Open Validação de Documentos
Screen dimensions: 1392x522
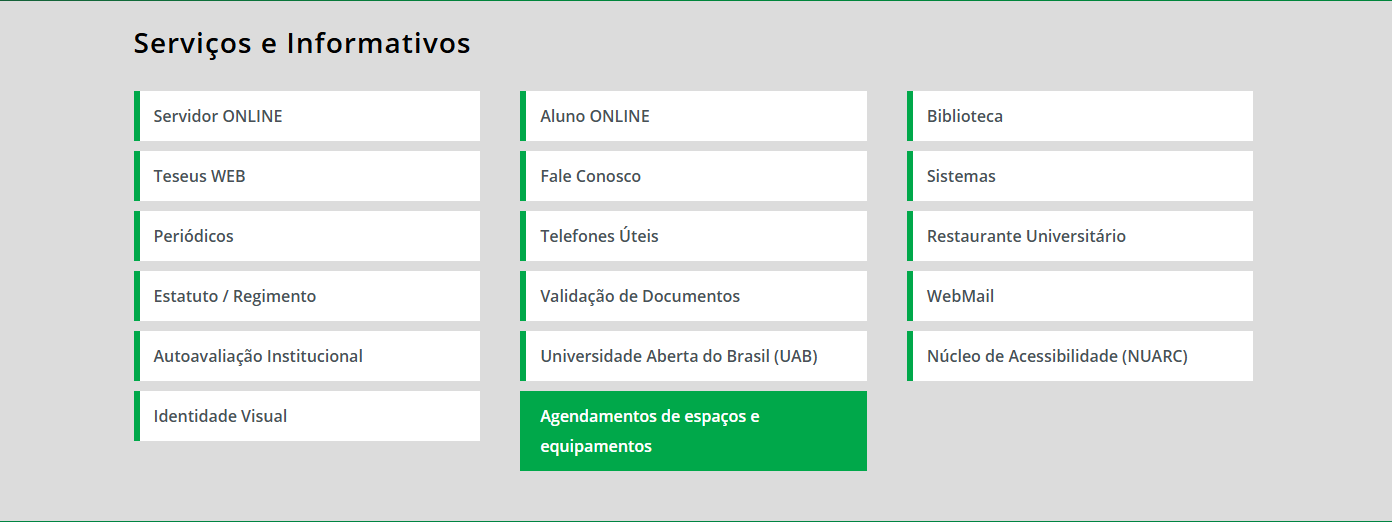640,296
